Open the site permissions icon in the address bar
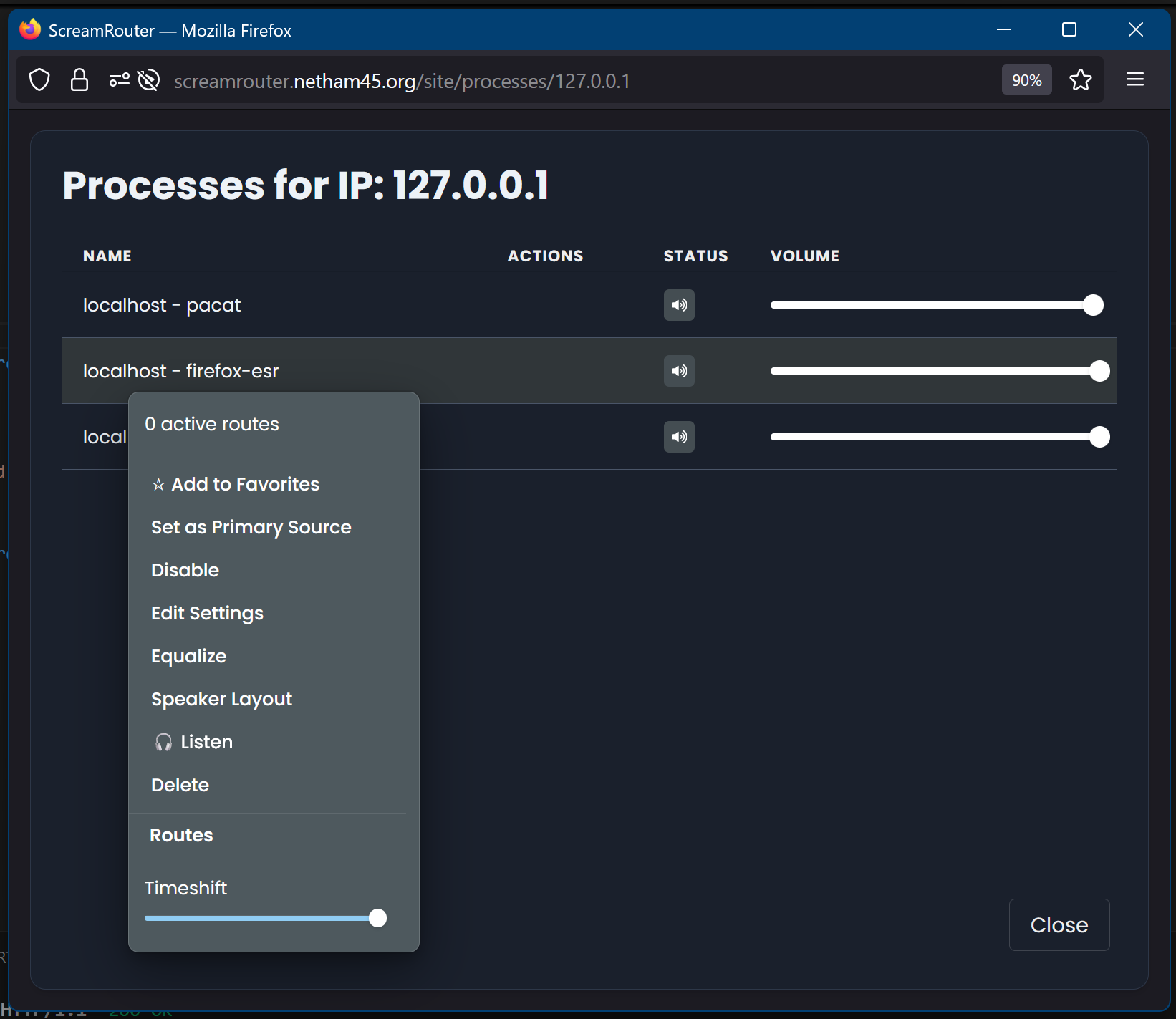The image size is (1176, 1019). pos(119,80)
